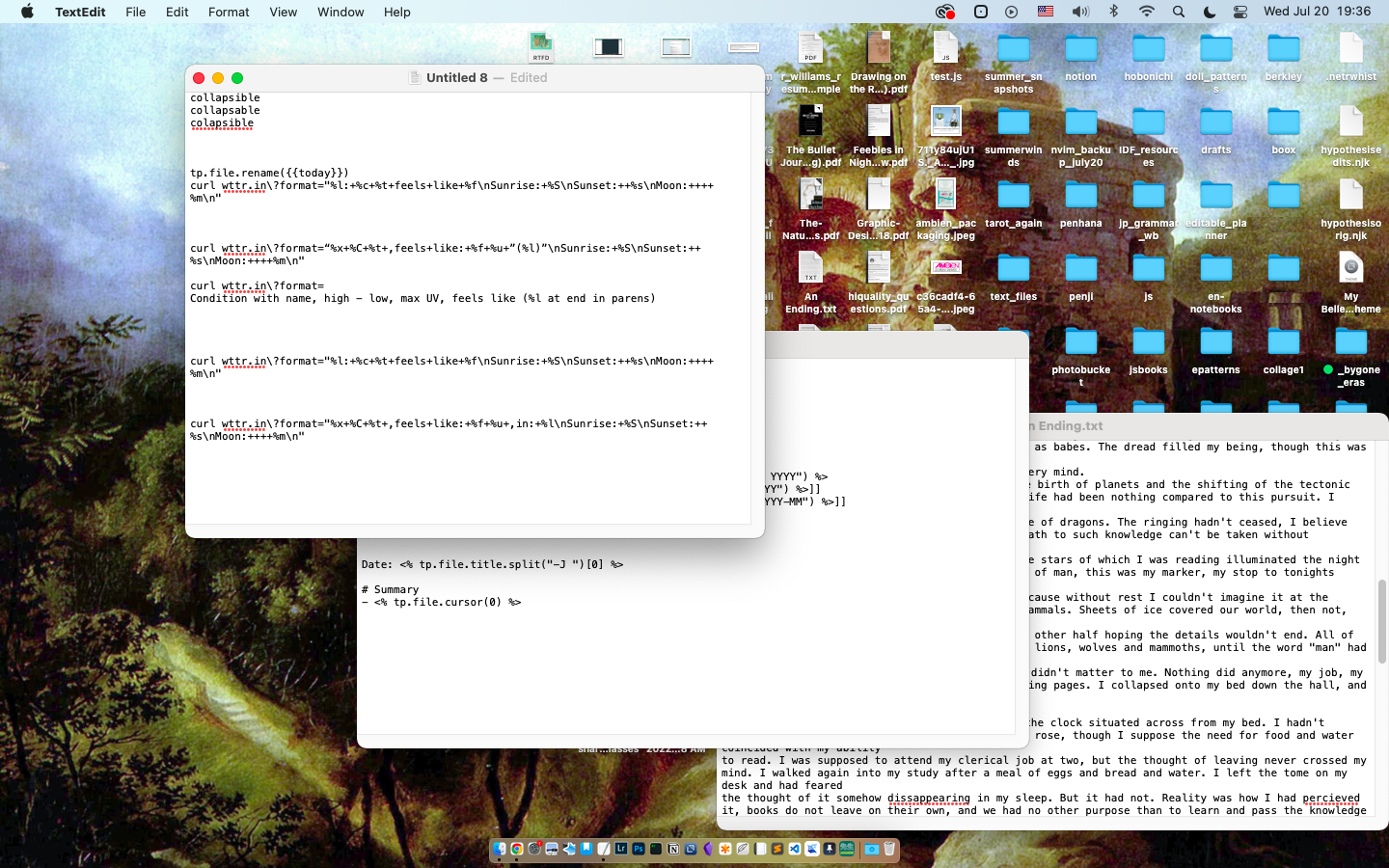Toggle Wi-Fi from the menu bar icon
This screenshot has width=1389, height=868.
click(x=1146, y=12)
